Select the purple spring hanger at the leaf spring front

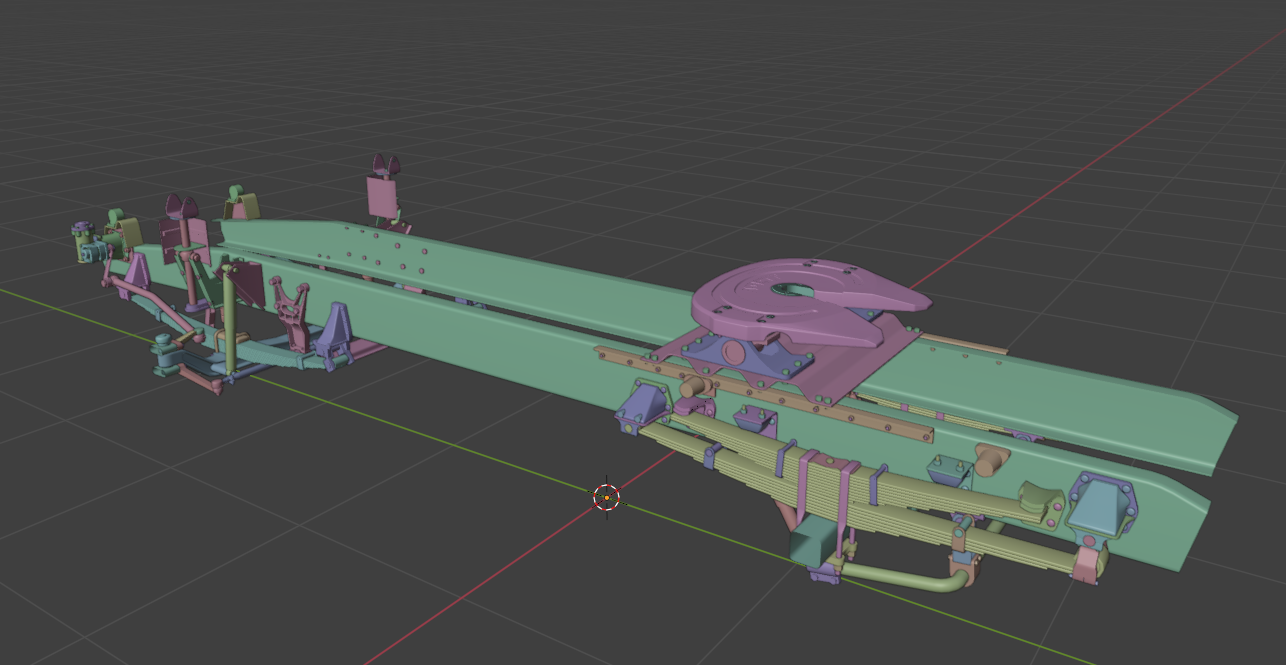click(x=640, y=407)
